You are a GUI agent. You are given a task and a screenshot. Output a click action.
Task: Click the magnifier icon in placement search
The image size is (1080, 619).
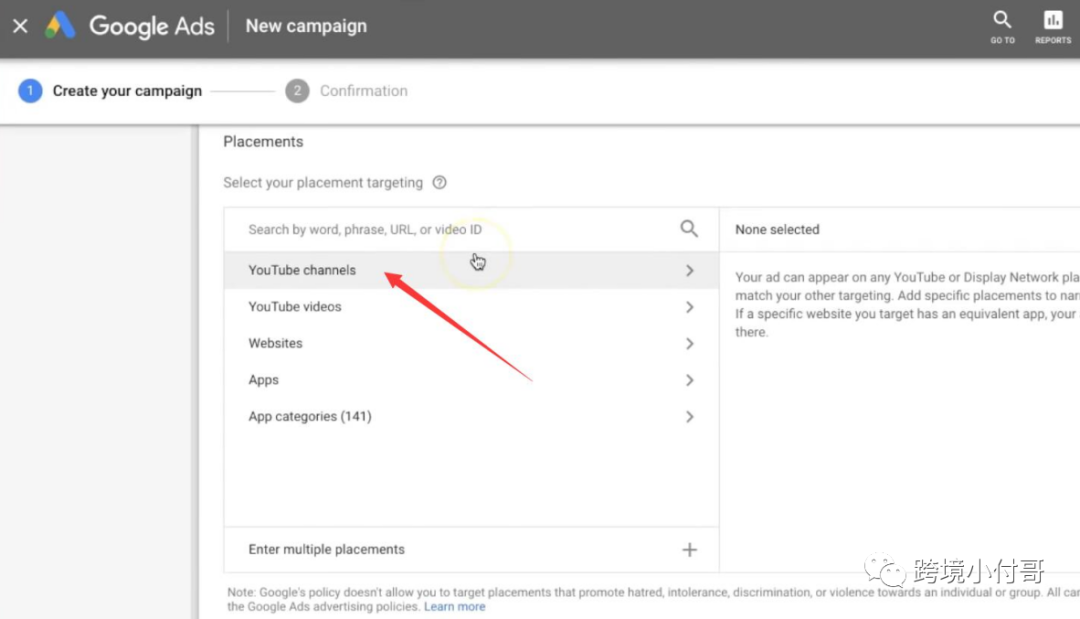pos(689,229)
